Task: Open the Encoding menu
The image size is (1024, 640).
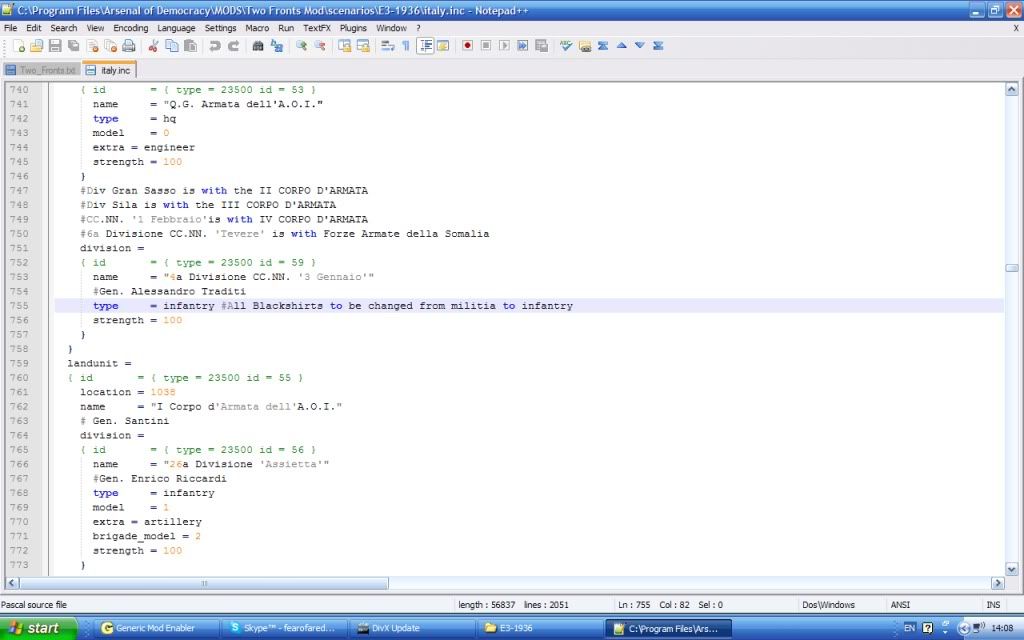Action: click(131, 28)
